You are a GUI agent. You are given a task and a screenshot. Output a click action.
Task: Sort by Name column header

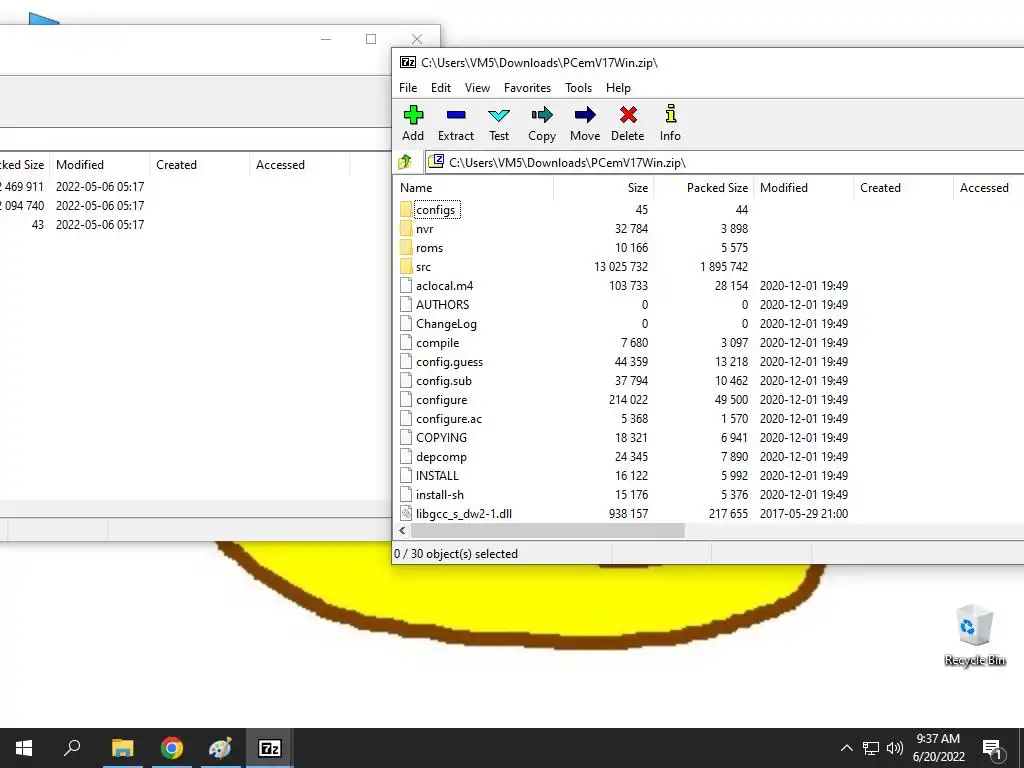click(473, 188)
